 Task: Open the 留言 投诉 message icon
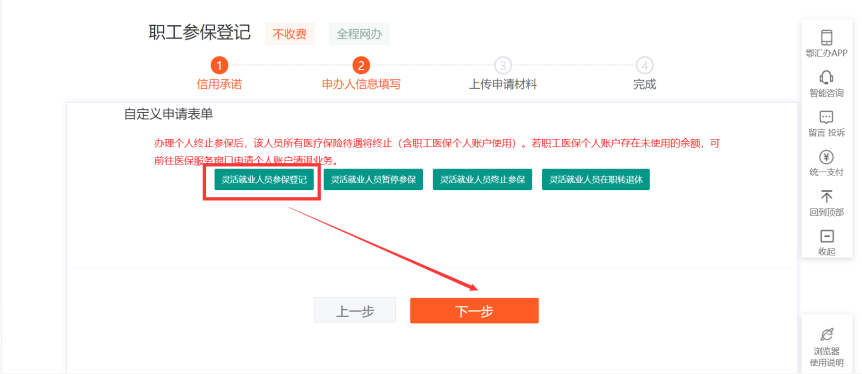tap(826, 117)
